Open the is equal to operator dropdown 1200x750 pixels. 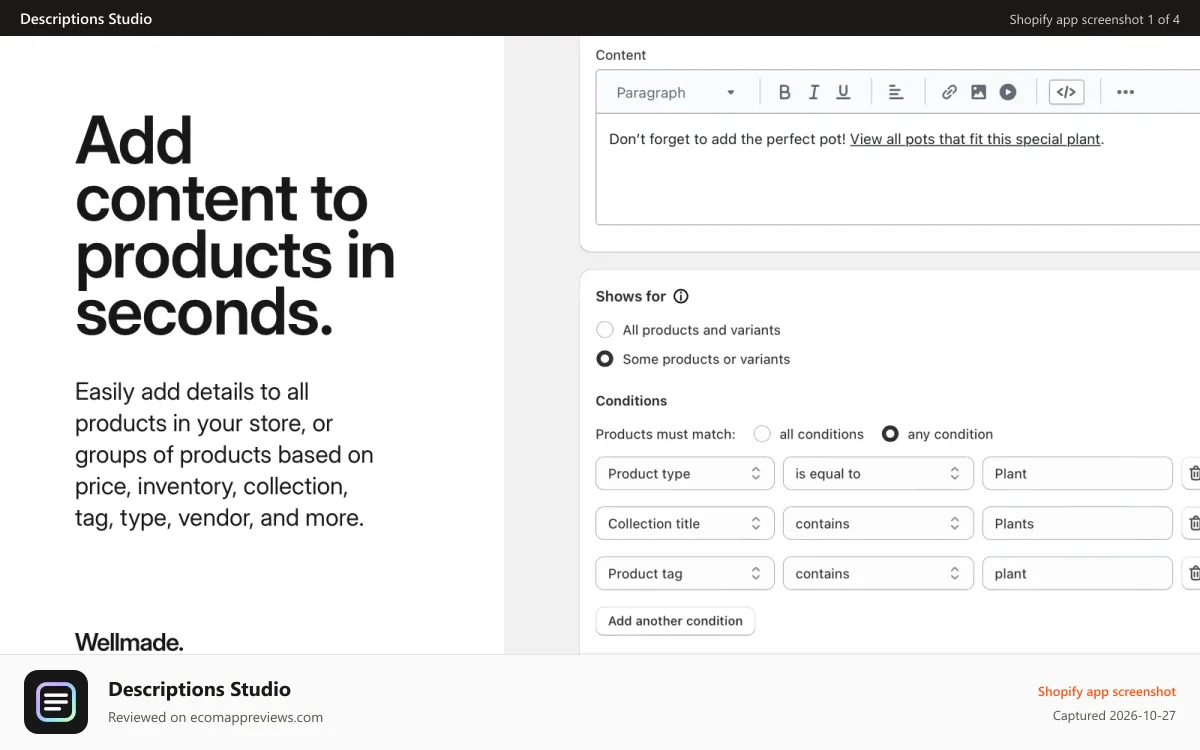pos(878,473)
